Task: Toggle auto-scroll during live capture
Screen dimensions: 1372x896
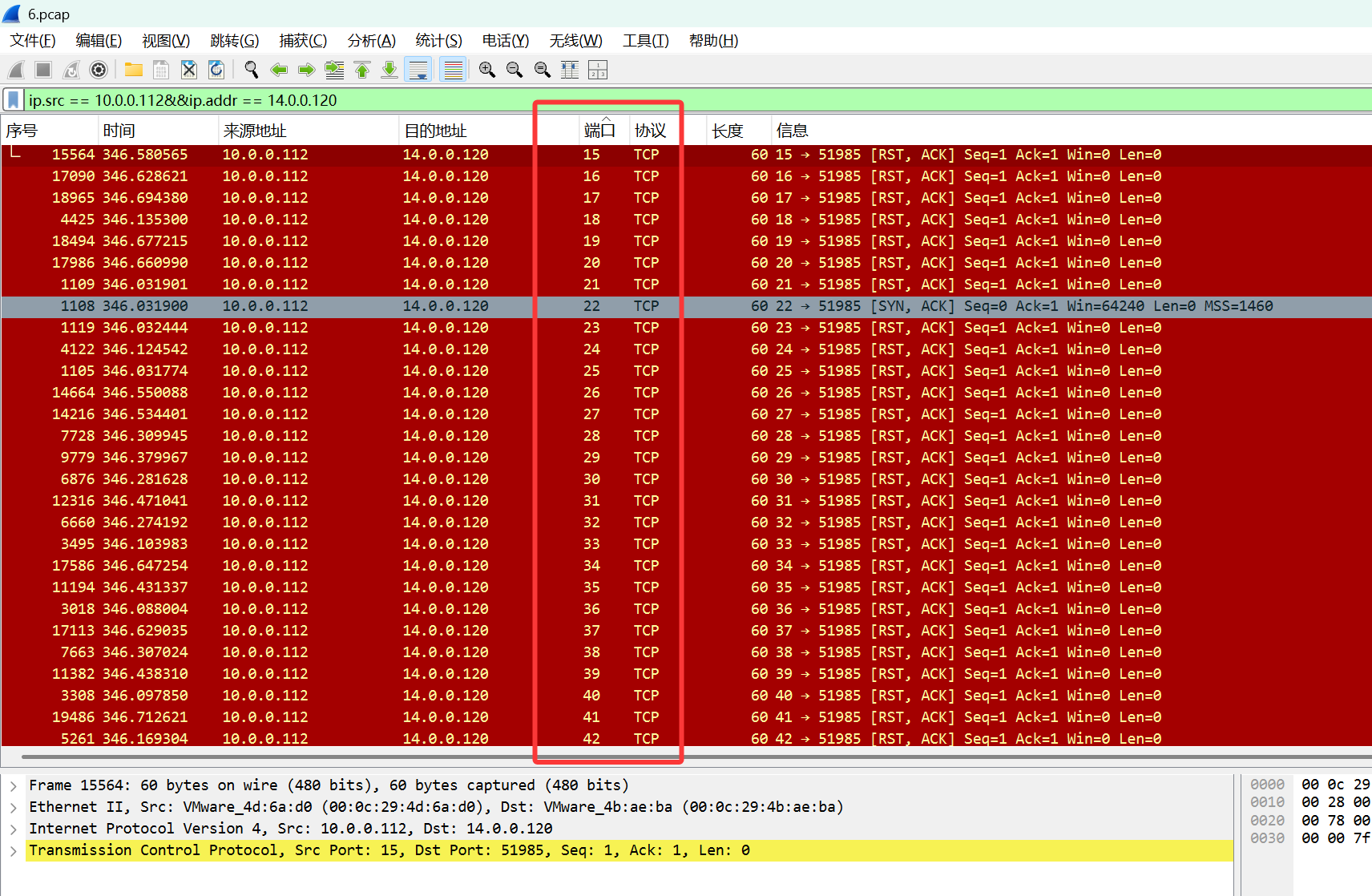Action: point(418,70)
